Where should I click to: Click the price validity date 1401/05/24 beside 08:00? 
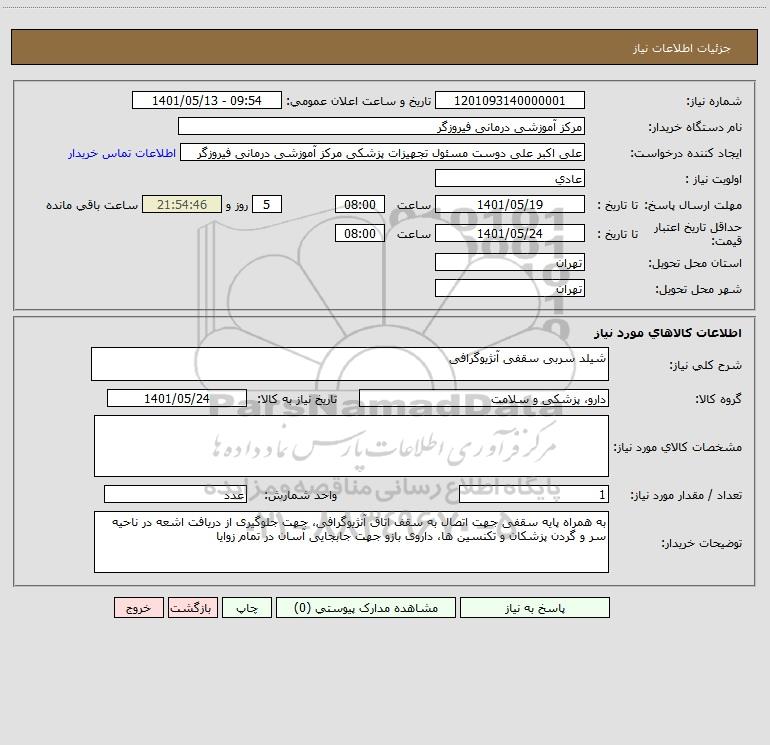tap(510, 233)
